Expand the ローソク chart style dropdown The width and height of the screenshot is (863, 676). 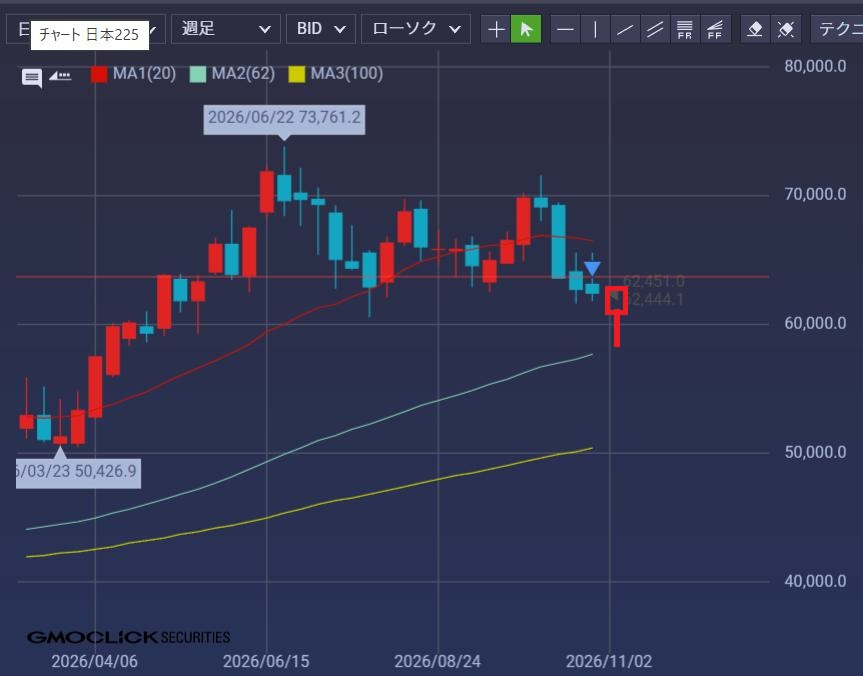tap(416, 29)
